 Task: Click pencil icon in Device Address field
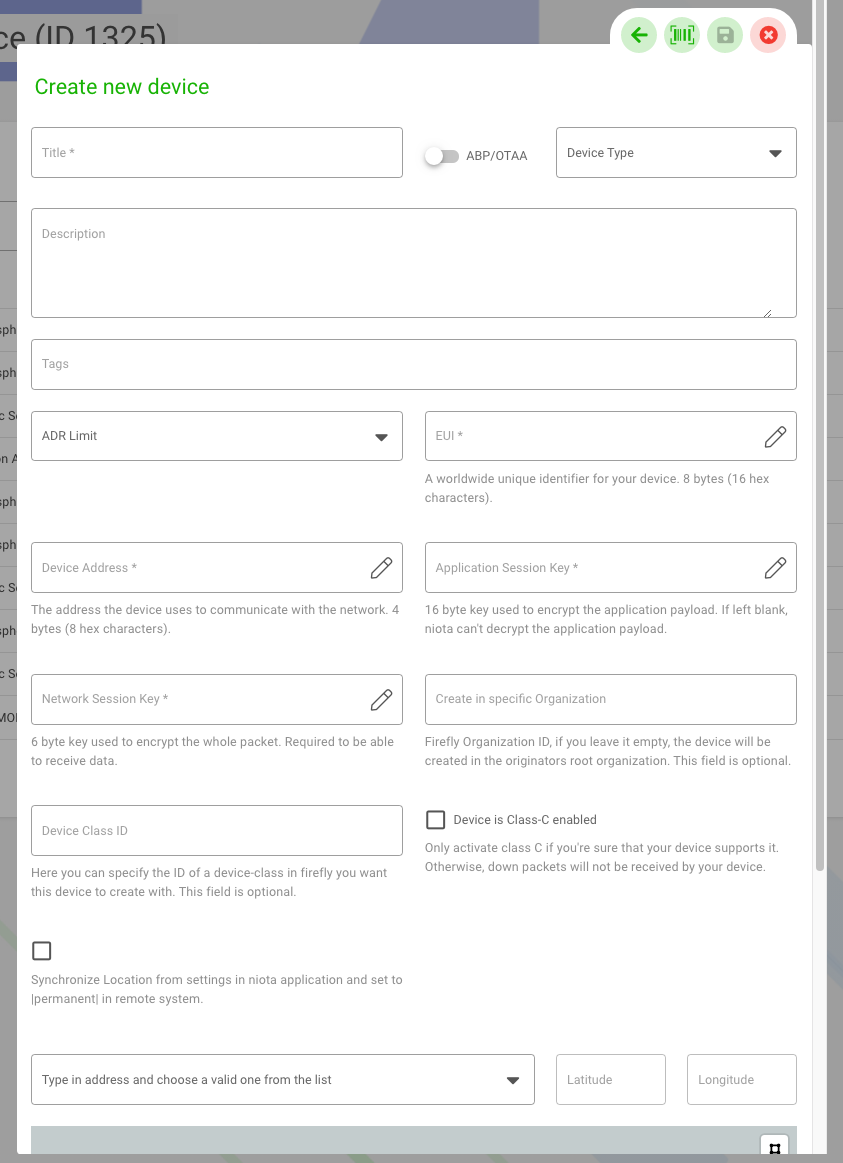[381, 568]
